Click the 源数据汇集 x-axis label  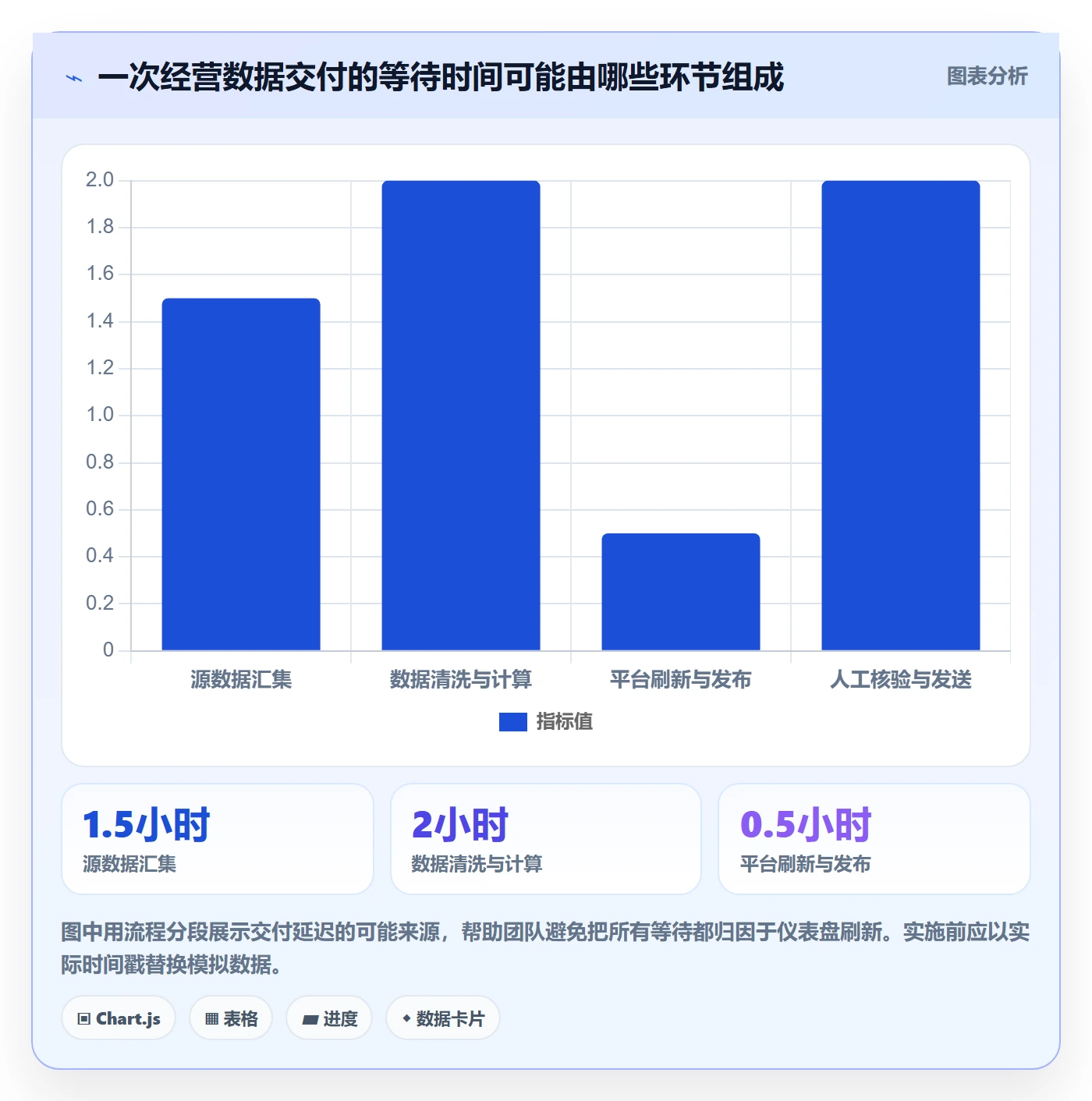point(241,680)
